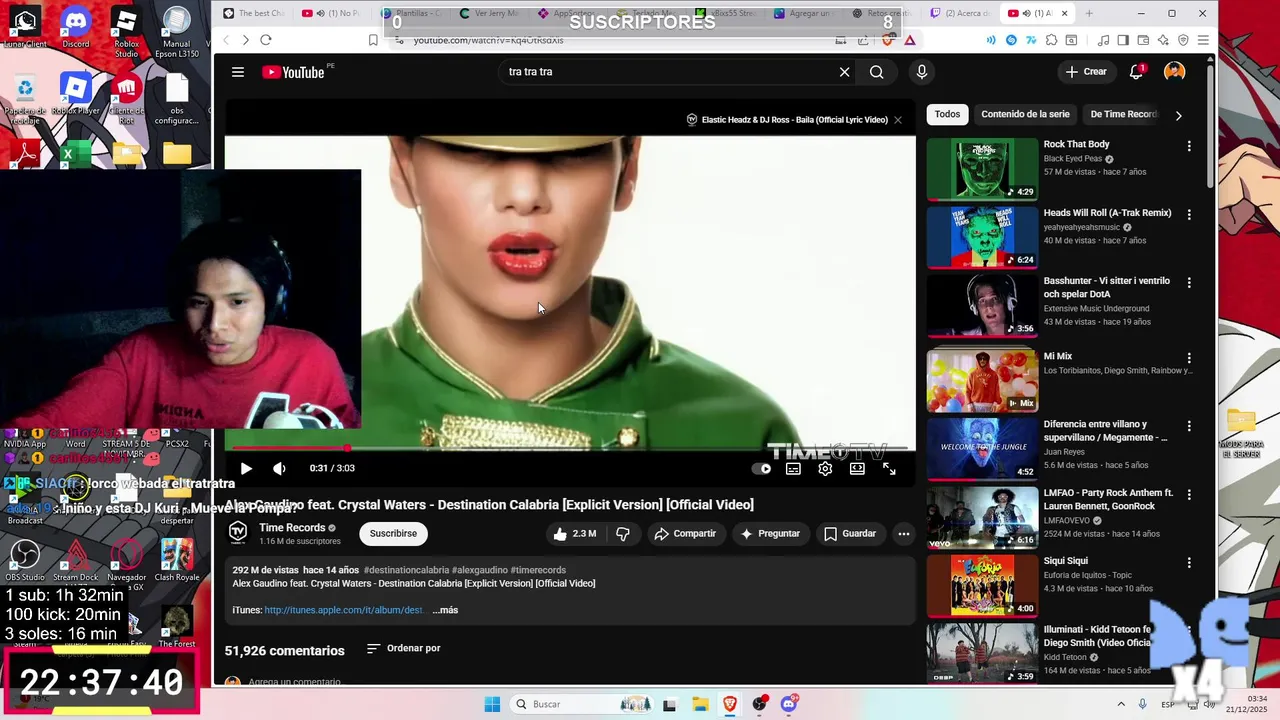Click Compartir to share the video
The image size is (1280, 720).
[685, 534]
